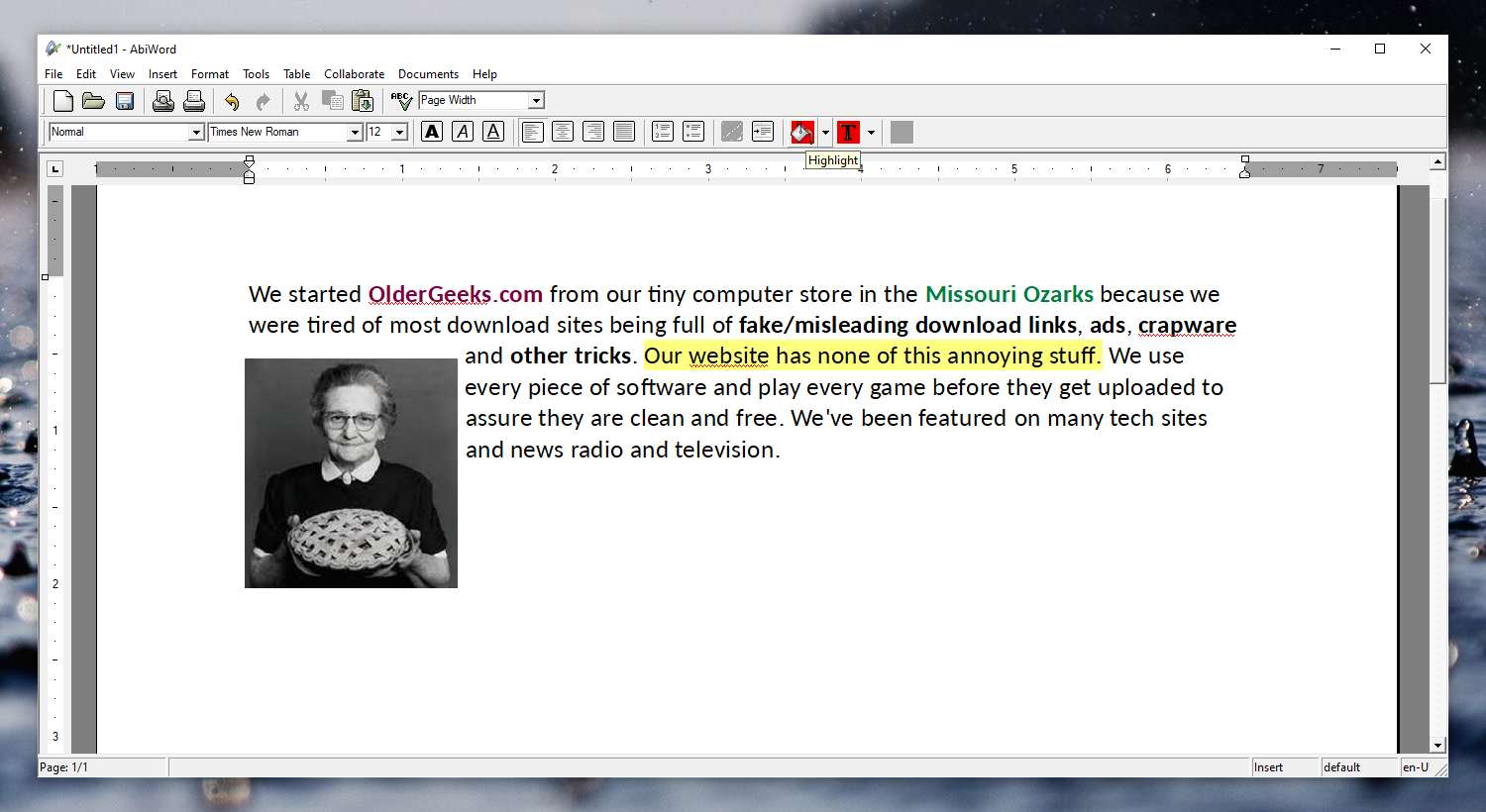
Task: Click the AbiWord app icon in title bar
Action: [53, 49]
